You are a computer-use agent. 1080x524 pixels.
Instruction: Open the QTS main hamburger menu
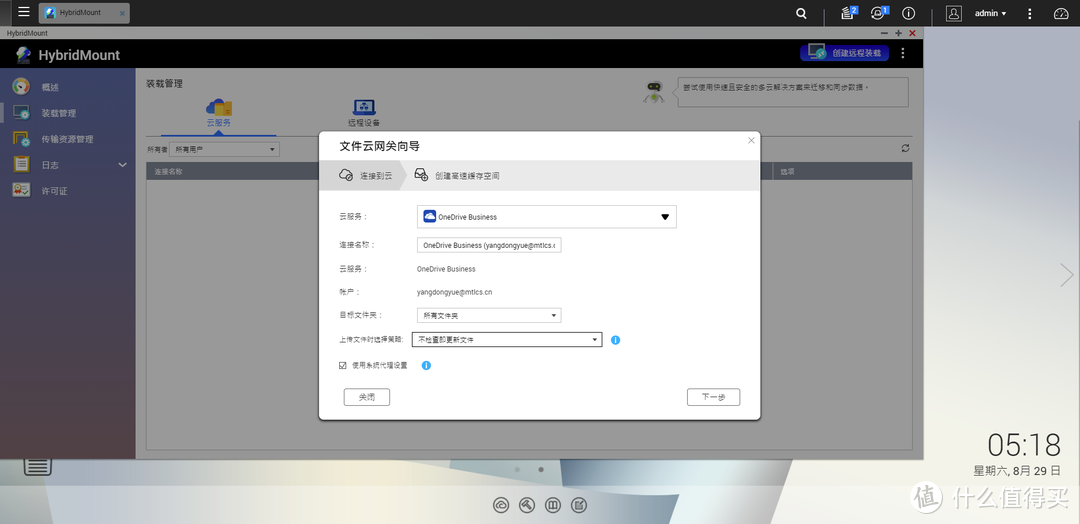tap(23, 12)
